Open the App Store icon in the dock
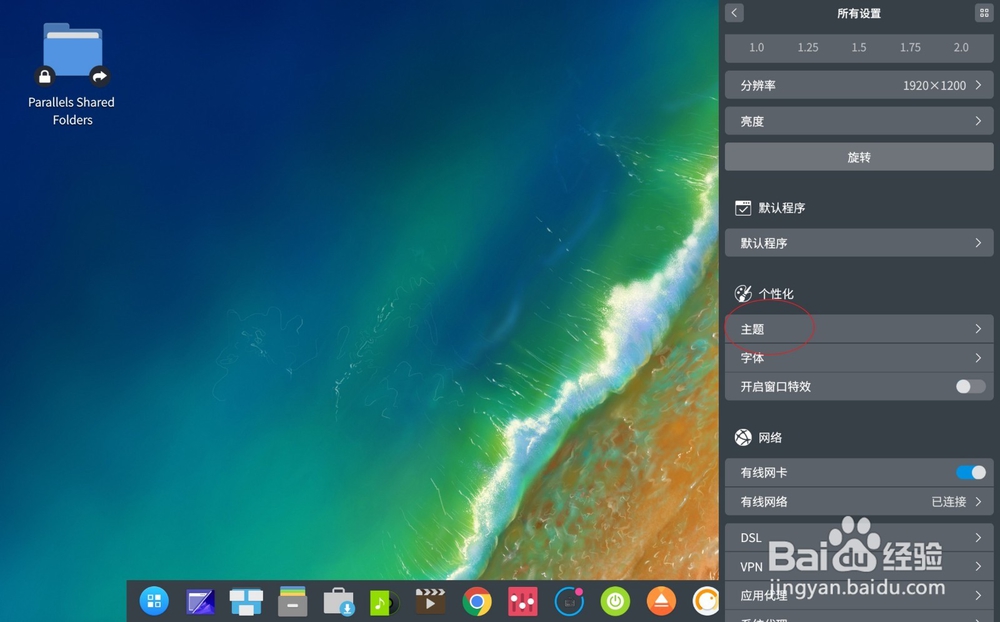 pos(338,601)
